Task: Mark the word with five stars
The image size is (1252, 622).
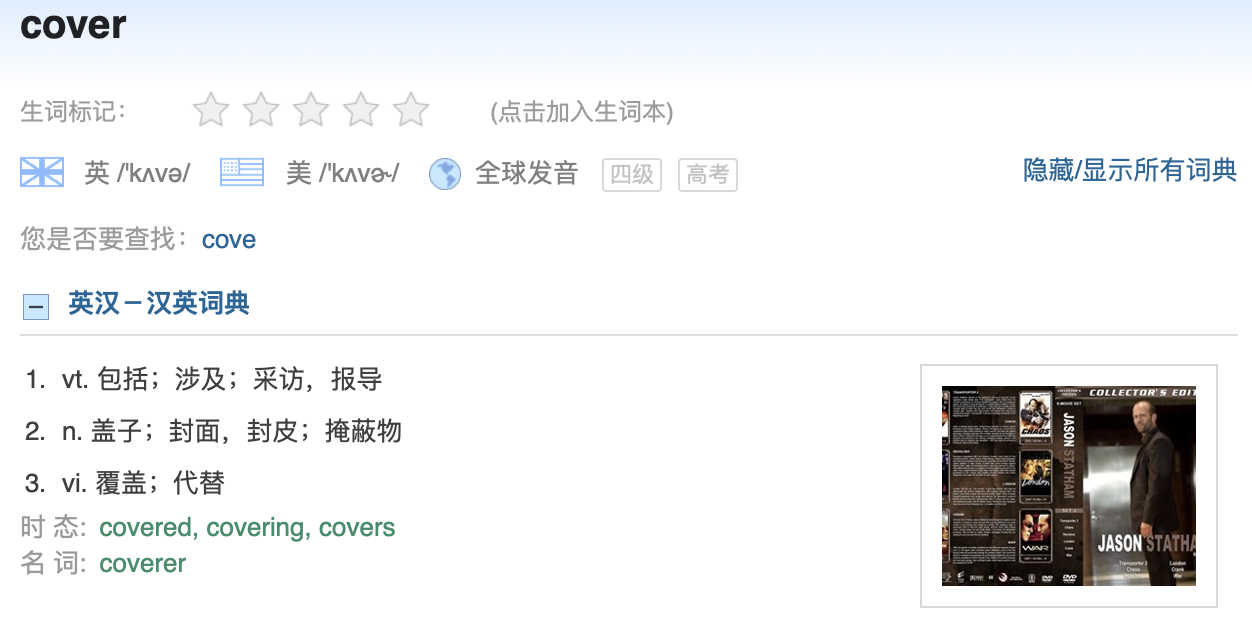Action: coord(411,110)
